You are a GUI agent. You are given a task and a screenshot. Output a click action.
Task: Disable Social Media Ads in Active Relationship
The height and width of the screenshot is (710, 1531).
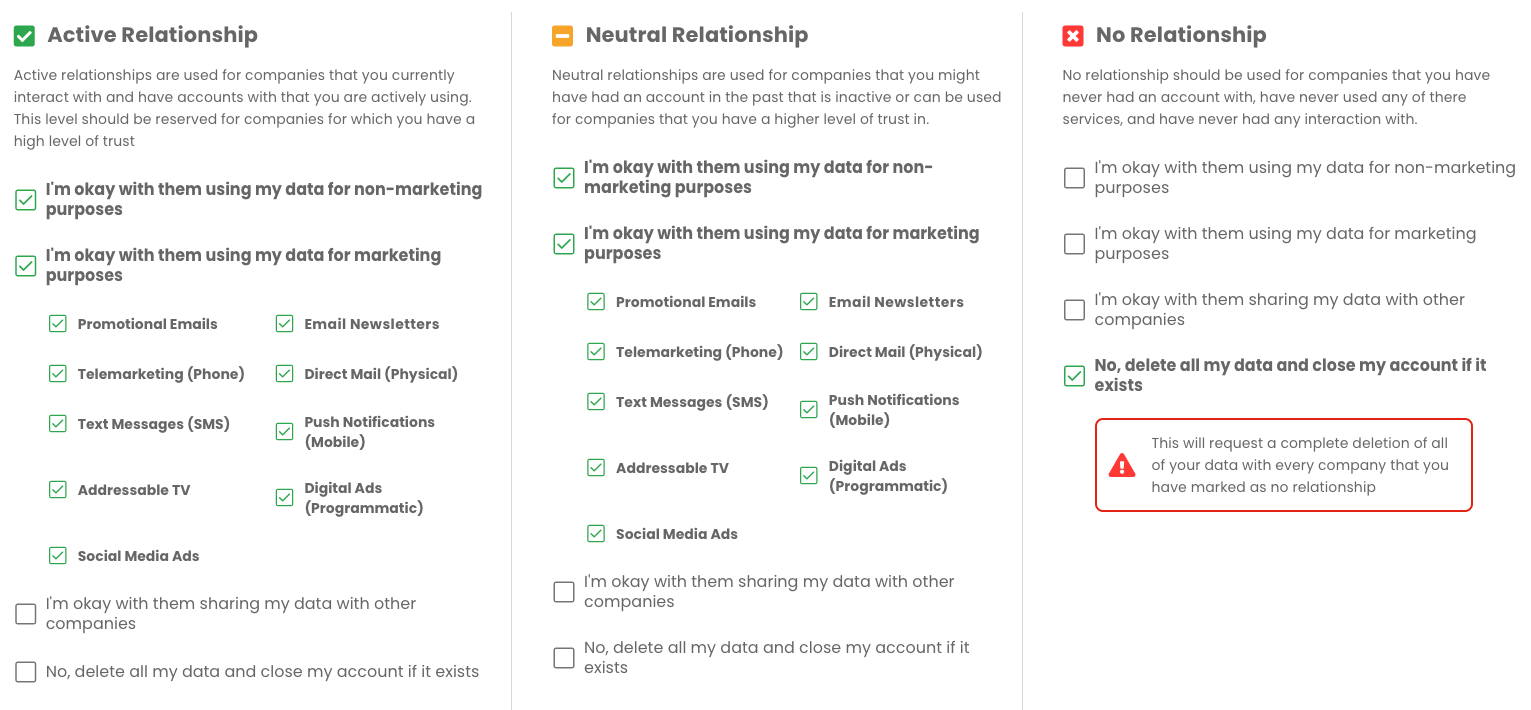[x=58, y=556]
